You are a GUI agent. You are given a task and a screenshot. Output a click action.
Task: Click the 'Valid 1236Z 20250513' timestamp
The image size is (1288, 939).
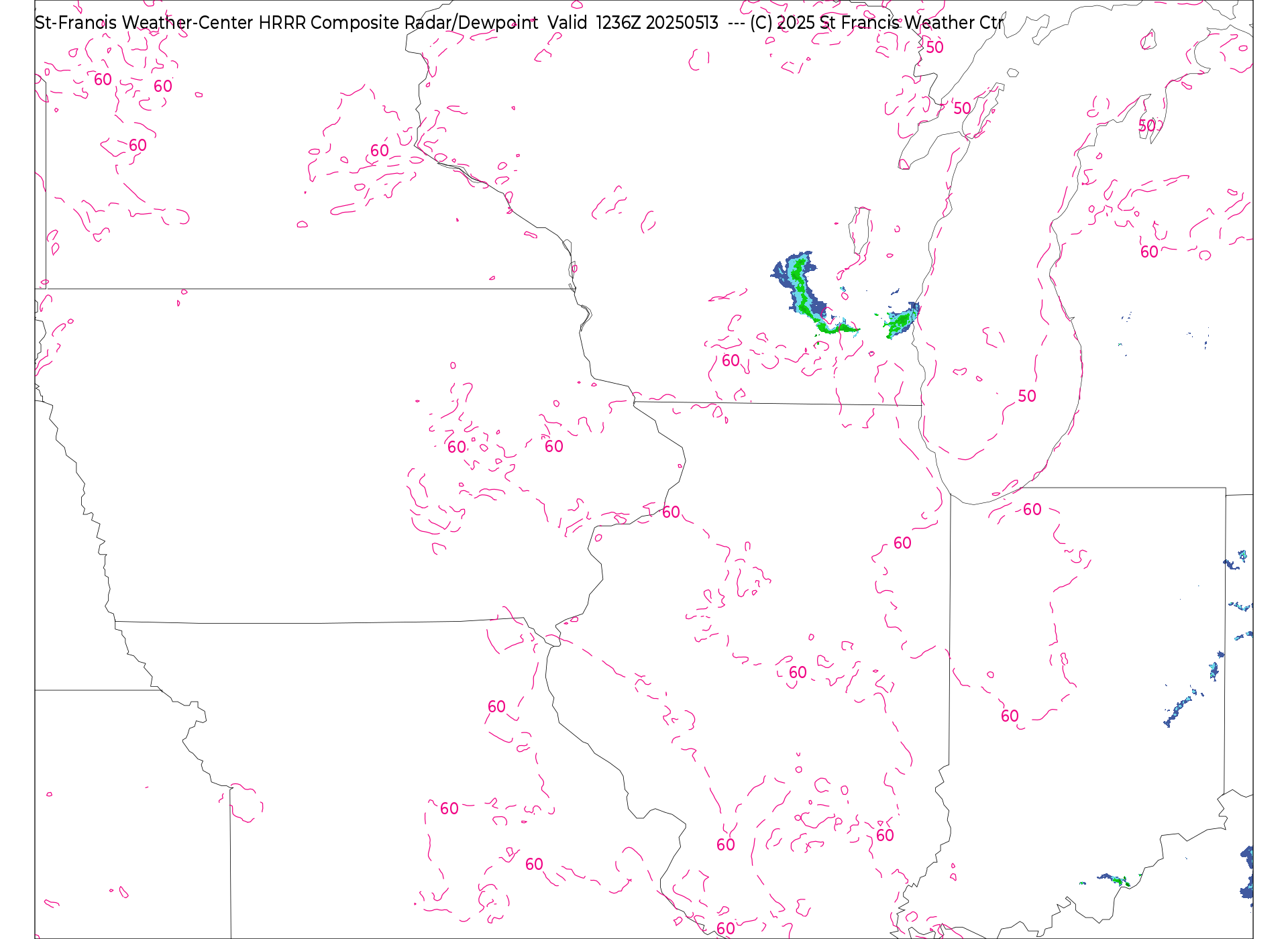[633, 23]
